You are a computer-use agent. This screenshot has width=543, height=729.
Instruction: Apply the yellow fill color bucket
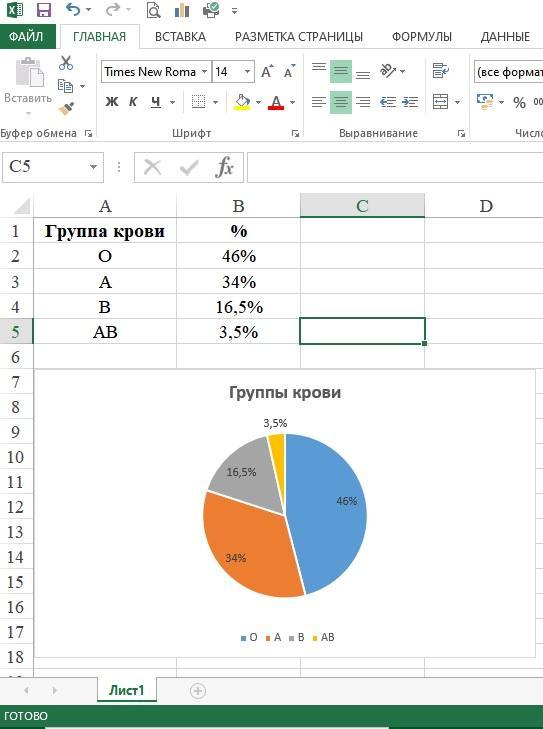[242, 102]
